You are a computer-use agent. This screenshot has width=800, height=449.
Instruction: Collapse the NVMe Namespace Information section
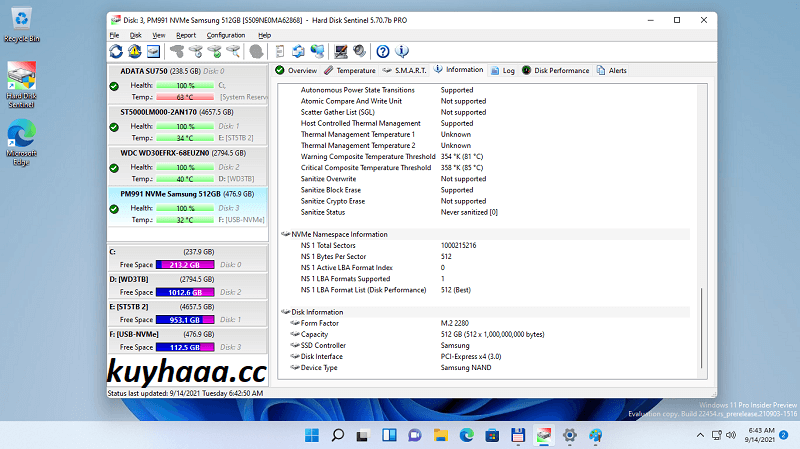pos(286,234)
